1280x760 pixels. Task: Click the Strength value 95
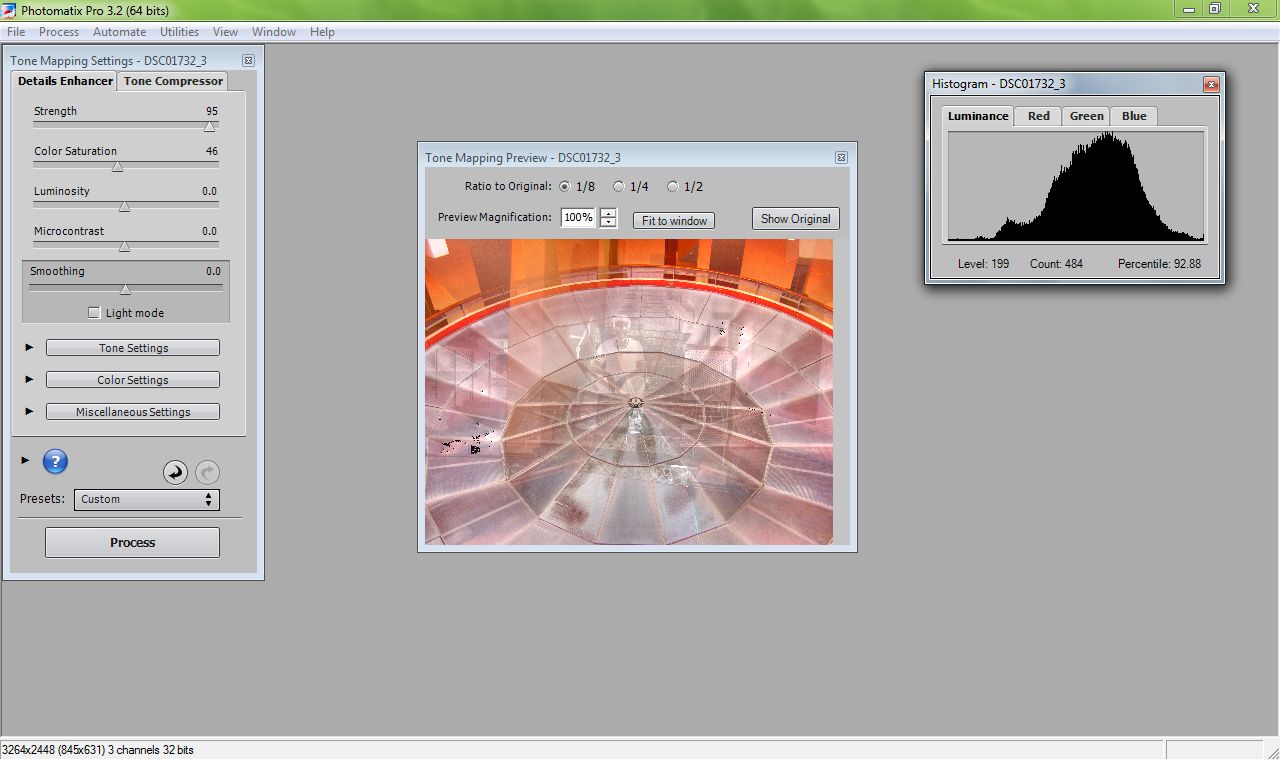pyautogui.click(x=212, y=111)
